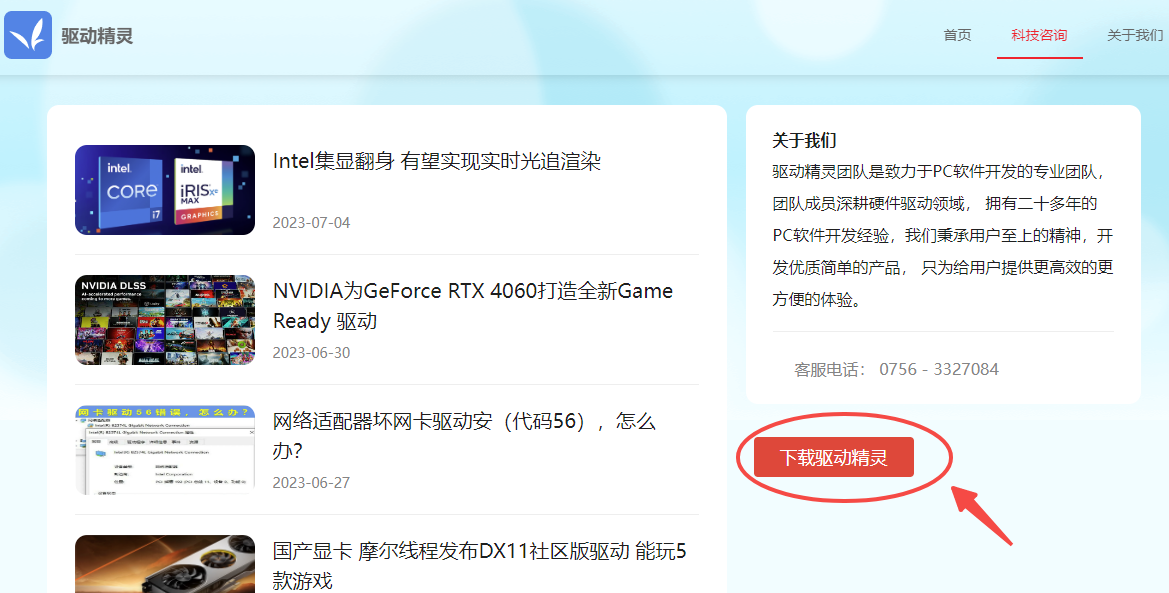Click the 关于我们 sidebar card heading
The width and height of the screenshot is (1169, 593).
coord(804,140)
